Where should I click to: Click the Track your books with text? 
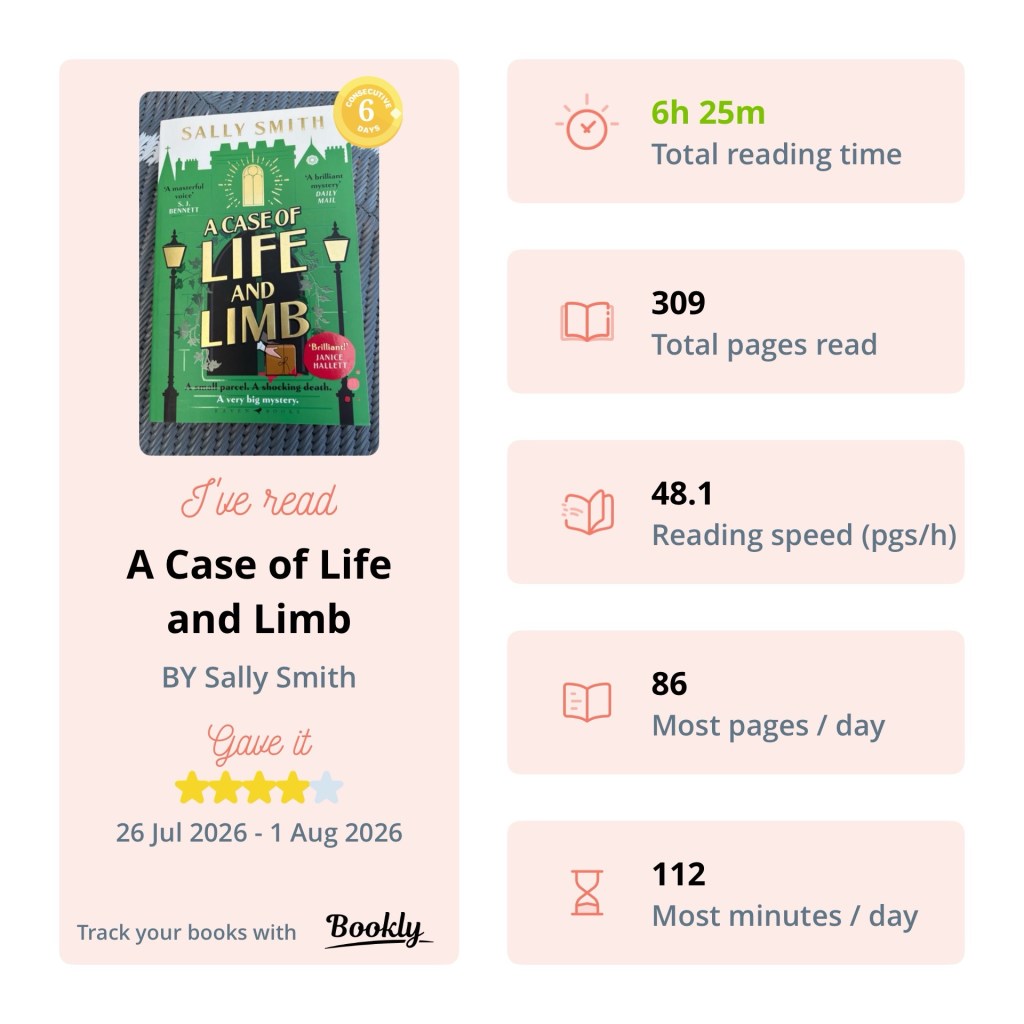point(187,932)
